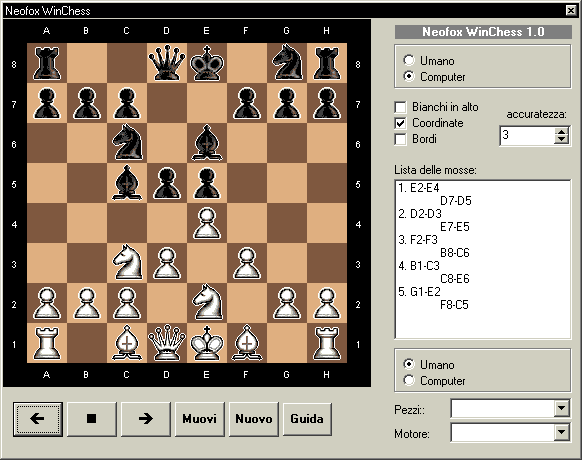Click move D2-D3 in list
582x460 pixels.
pyautogui.click(x=426, y=214)
